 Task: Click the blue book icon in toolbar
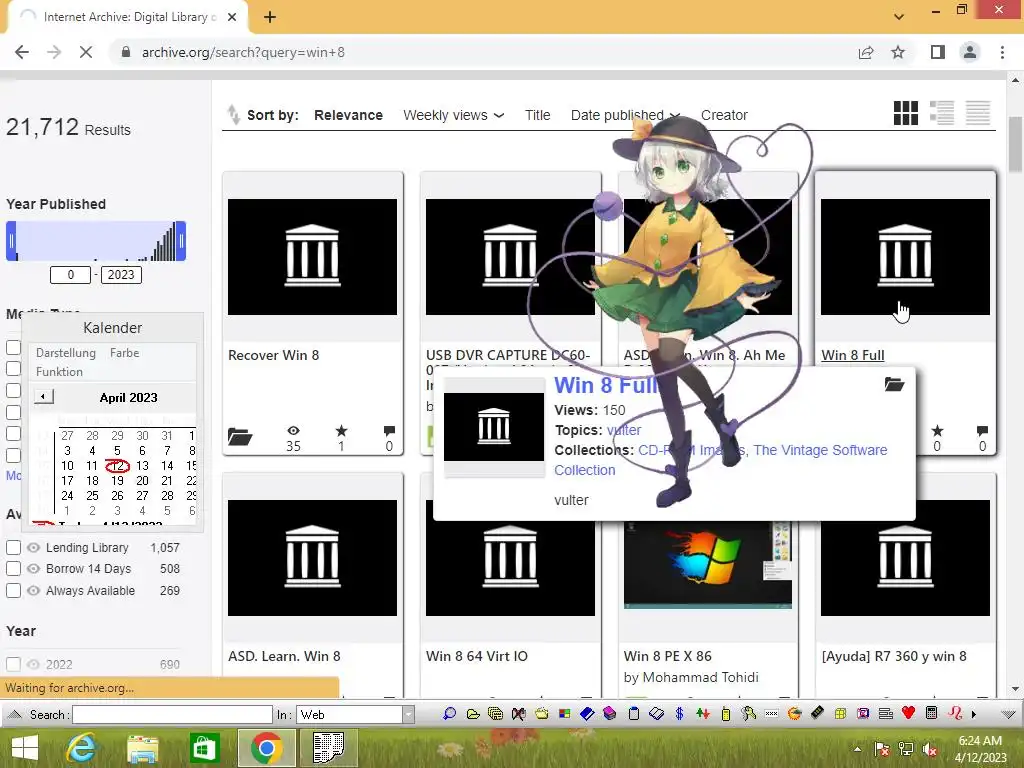click(x=587, y=714)
